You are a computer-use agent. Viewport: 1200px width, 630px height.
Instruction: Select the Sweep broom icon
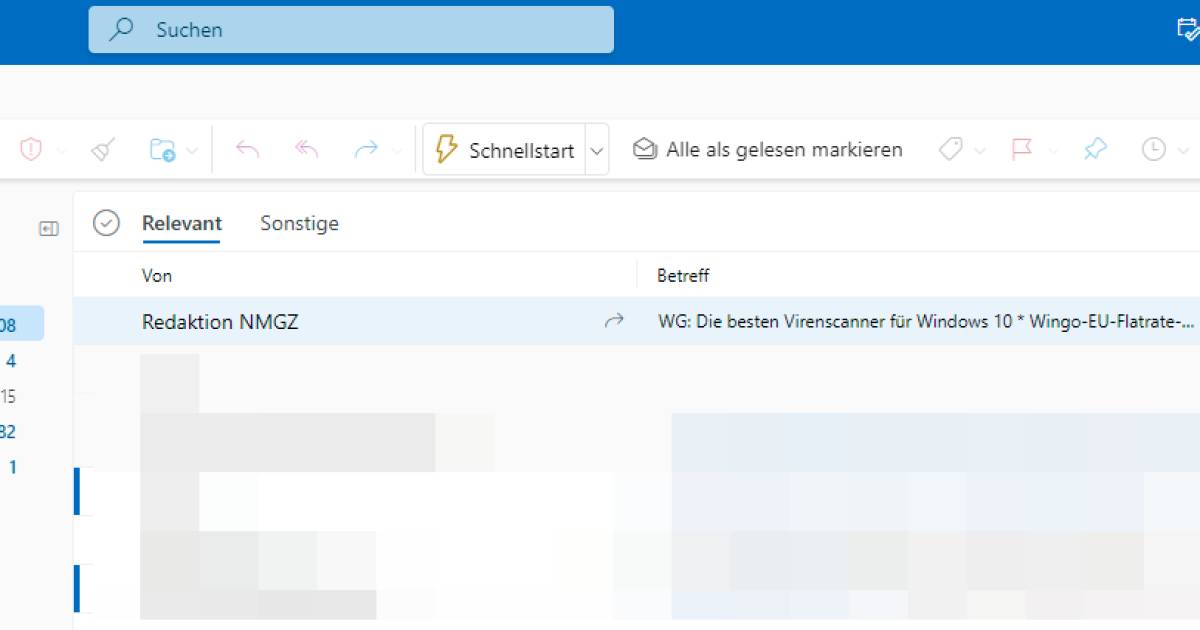100,148
